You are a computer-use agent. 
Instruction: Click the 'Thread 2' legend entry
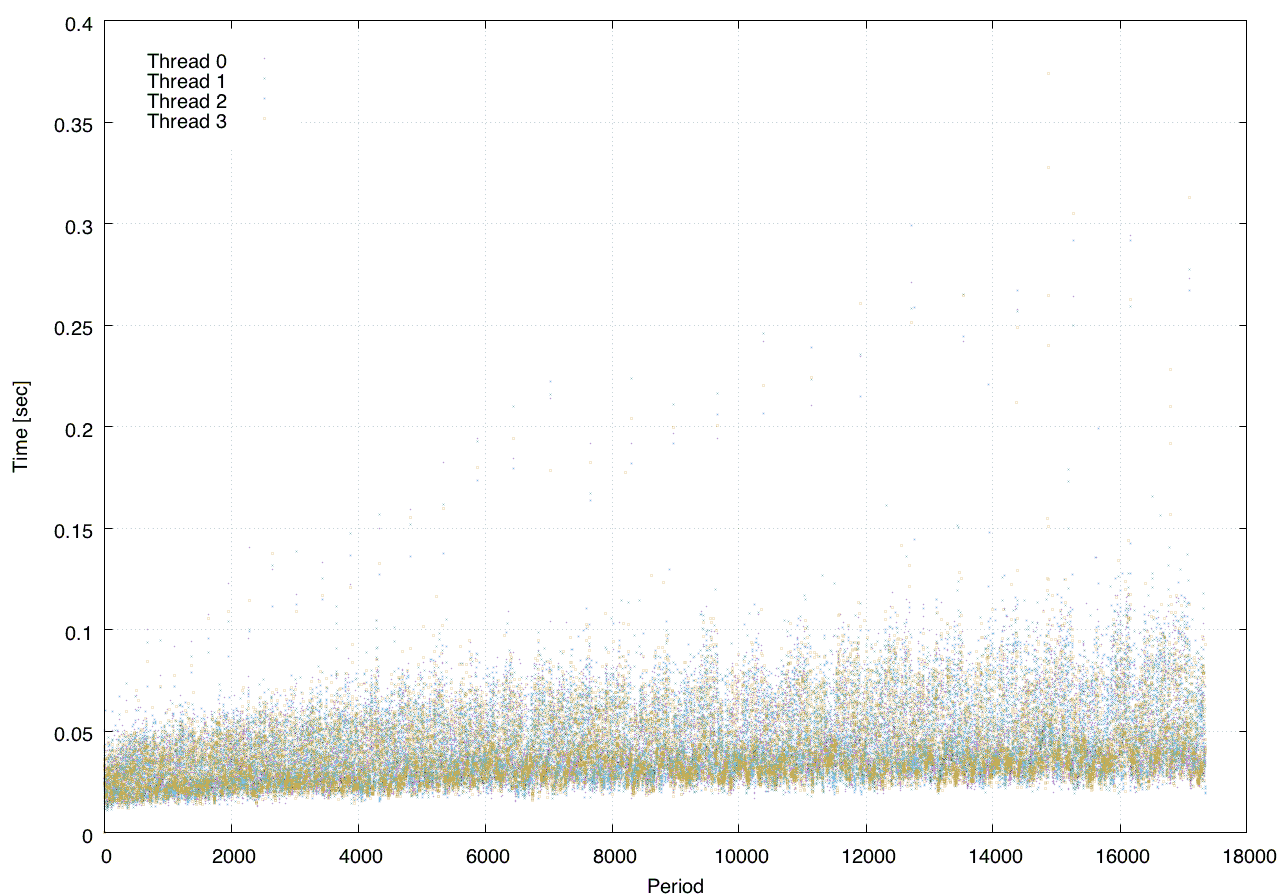click(x=187, y=102)
